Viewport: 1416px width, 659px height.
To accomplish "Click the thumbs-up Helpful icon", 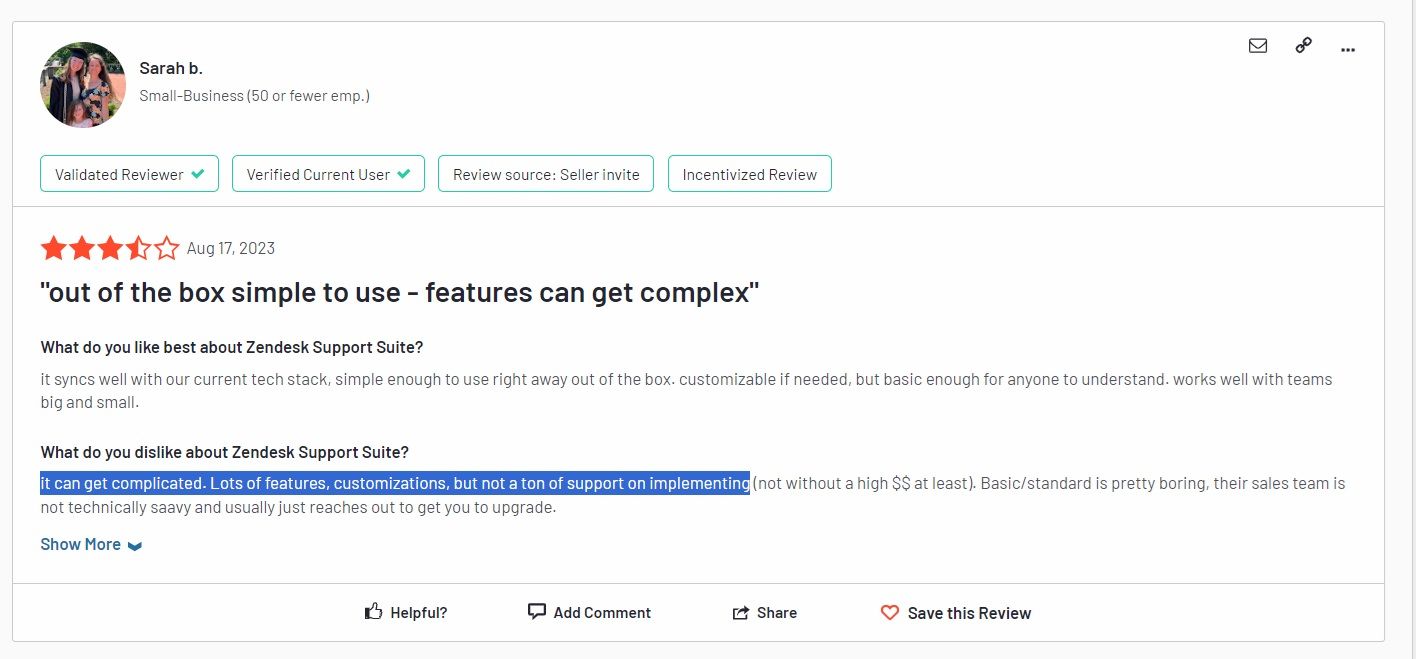I will pyautogui.click(x=374, y=612).
